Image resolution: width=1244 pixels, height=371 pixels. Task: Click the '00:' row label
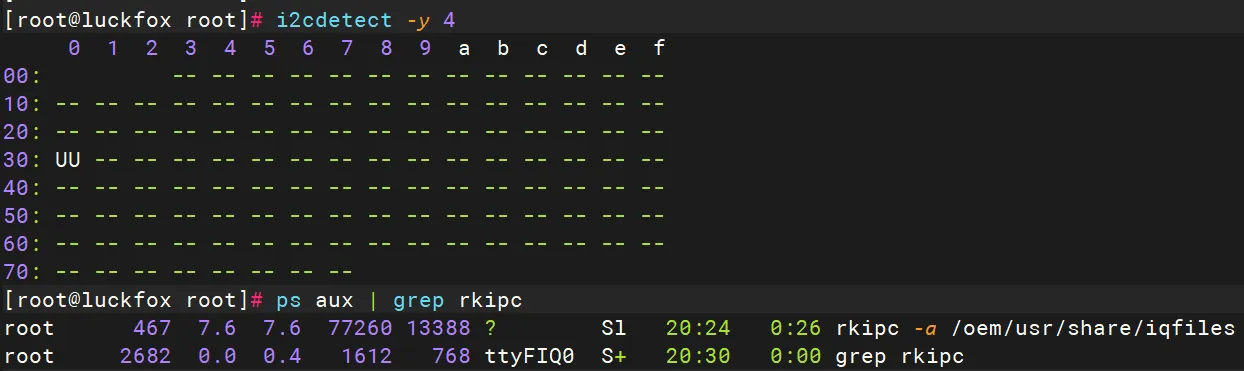tap(22, 75)
